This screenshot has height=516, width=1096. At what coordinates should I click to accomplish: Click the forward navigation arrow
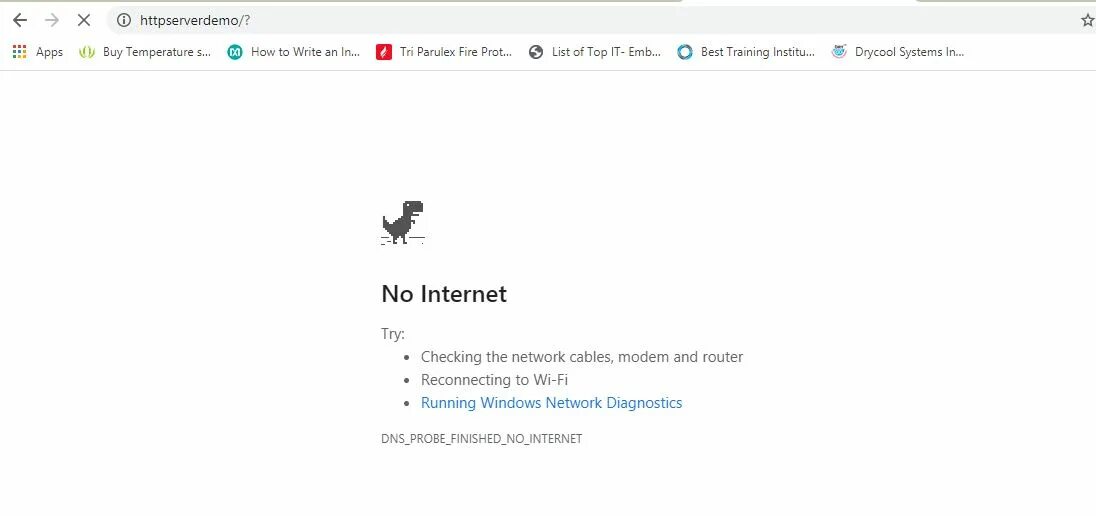point(52,20)
